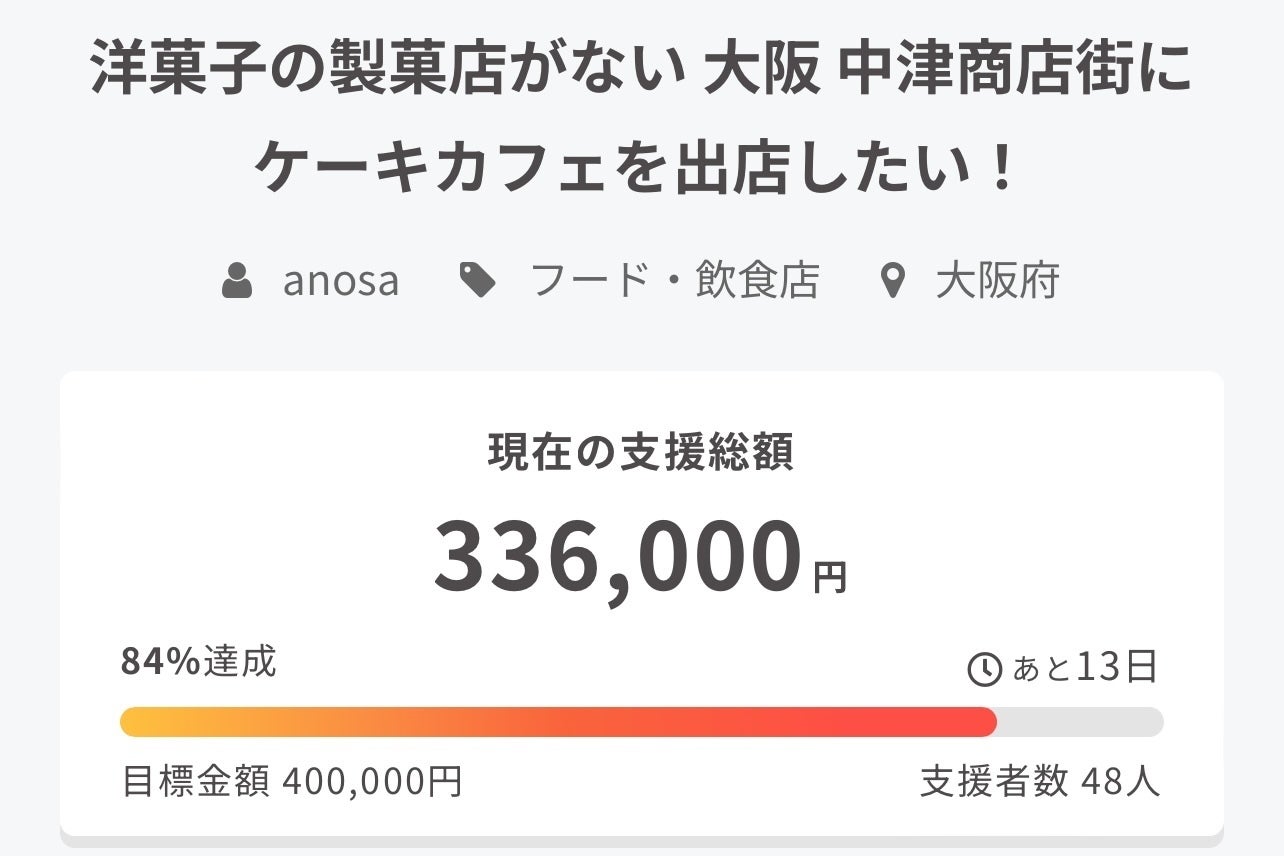1284x856 pixels.
Task: Click the 336,000 total amount figure
Action: click(x=618, y=558)
